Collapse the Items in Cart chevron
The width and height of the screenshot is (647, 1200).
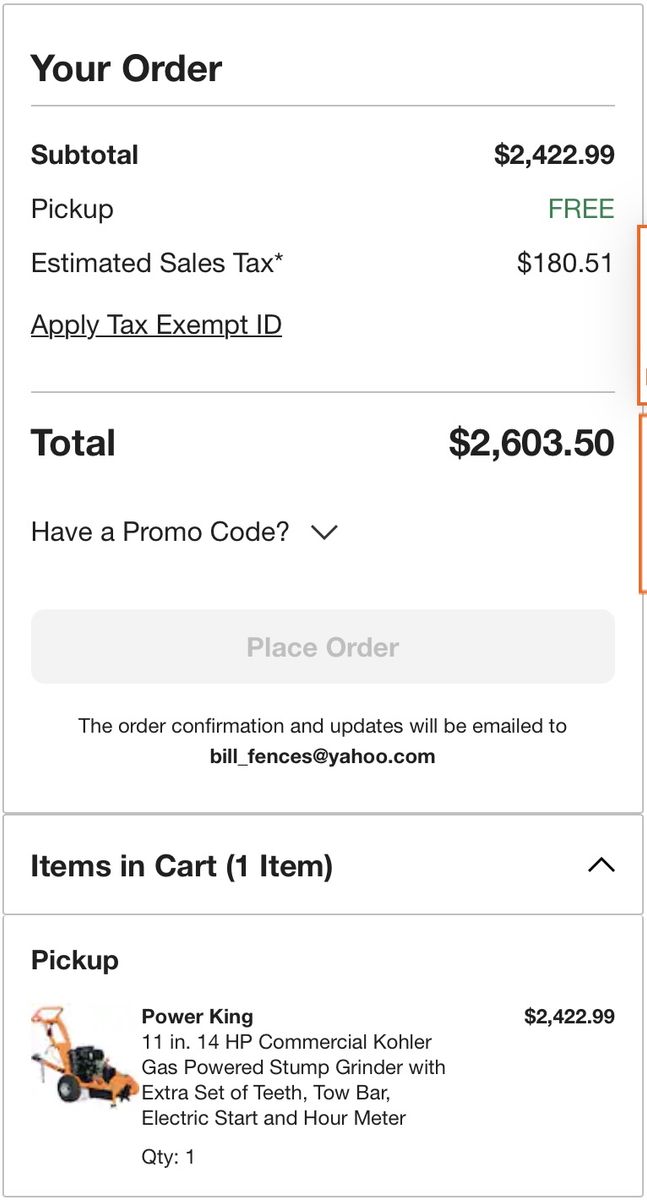tap(601, 865)
